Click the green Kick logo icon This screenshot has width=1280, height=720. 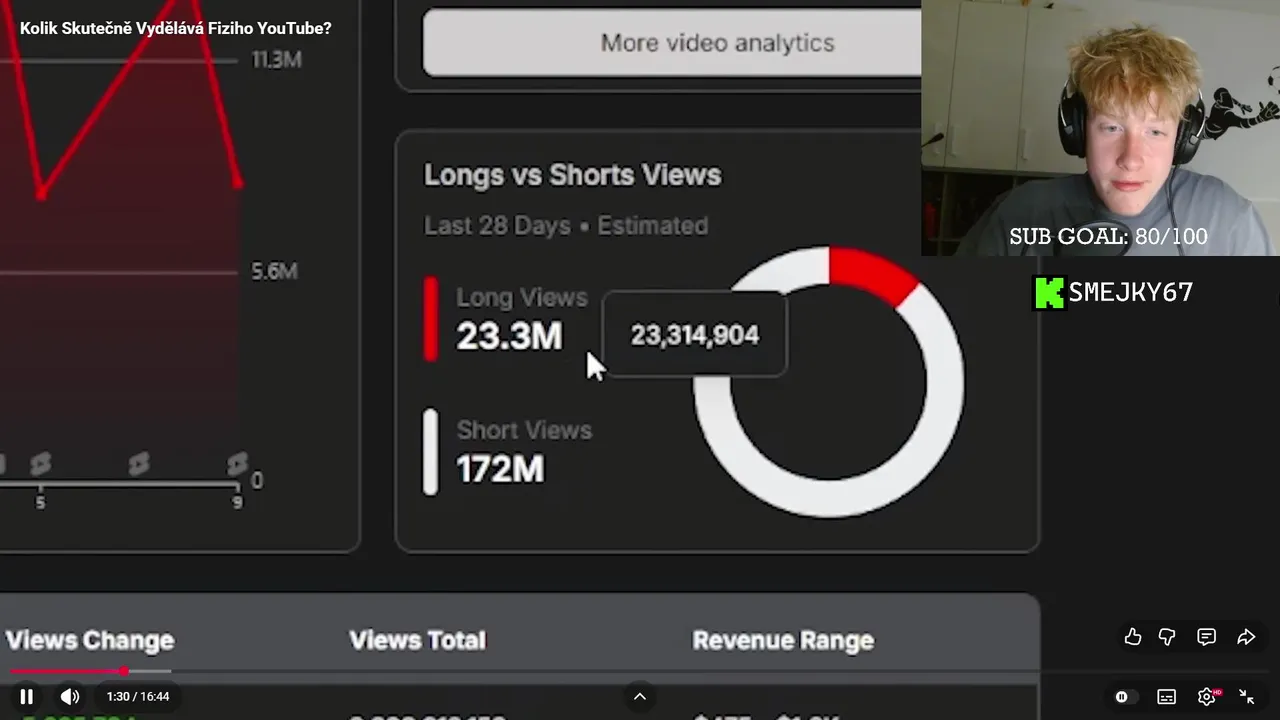1048,293
